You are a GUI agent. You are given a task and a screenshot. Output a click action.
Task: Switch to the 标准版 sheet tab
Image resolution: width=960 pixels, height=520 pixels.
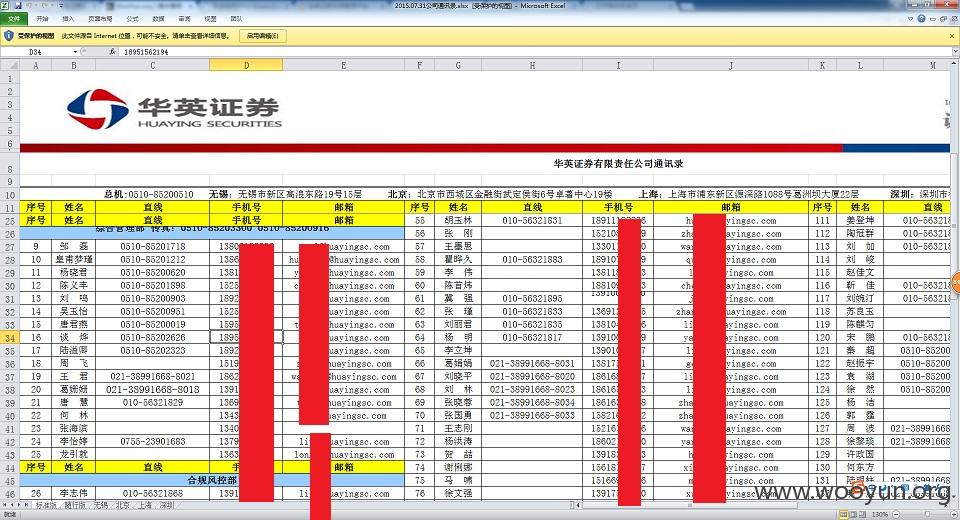tap(46, 505)
